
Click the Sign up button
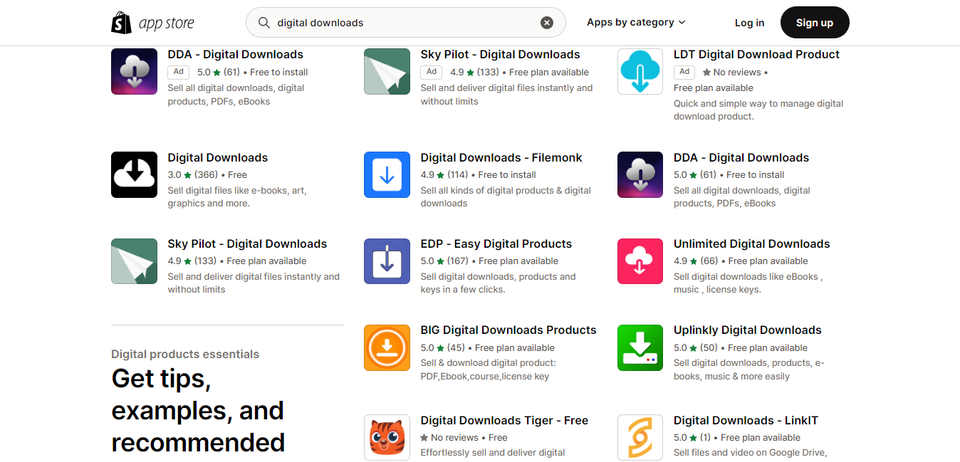[814, 23]
